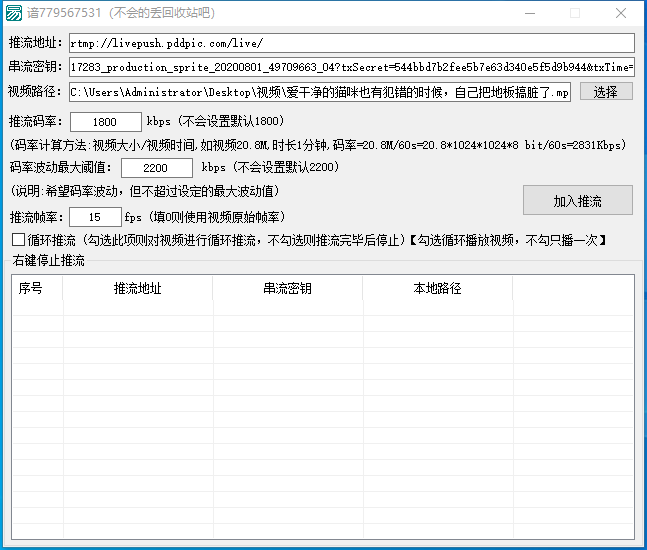647x550 pixels.
Task: Click the 推流码率 field showing 1800
Action: tap(106, 122)
